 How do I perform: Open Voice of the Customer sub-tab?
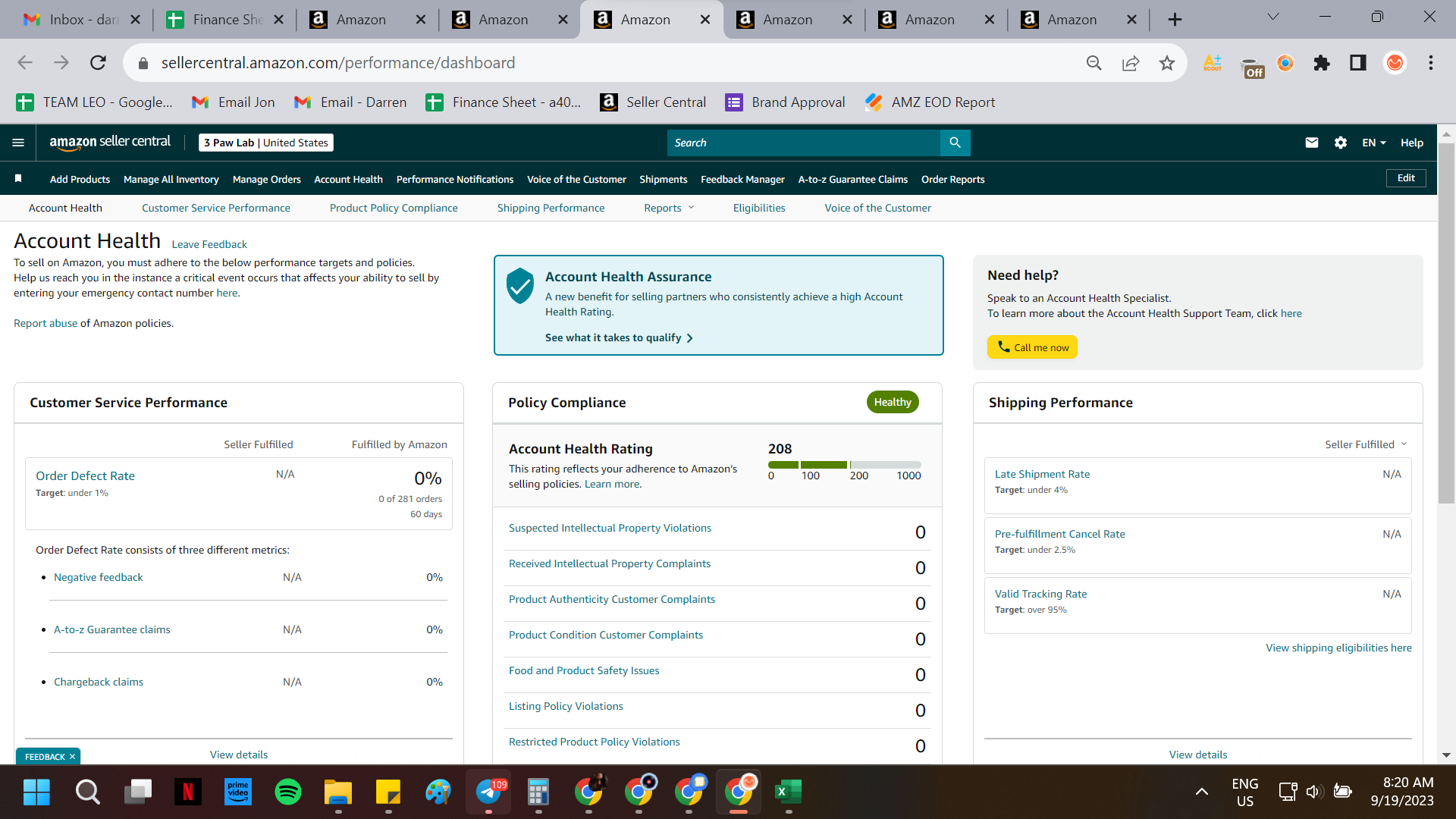878,208
